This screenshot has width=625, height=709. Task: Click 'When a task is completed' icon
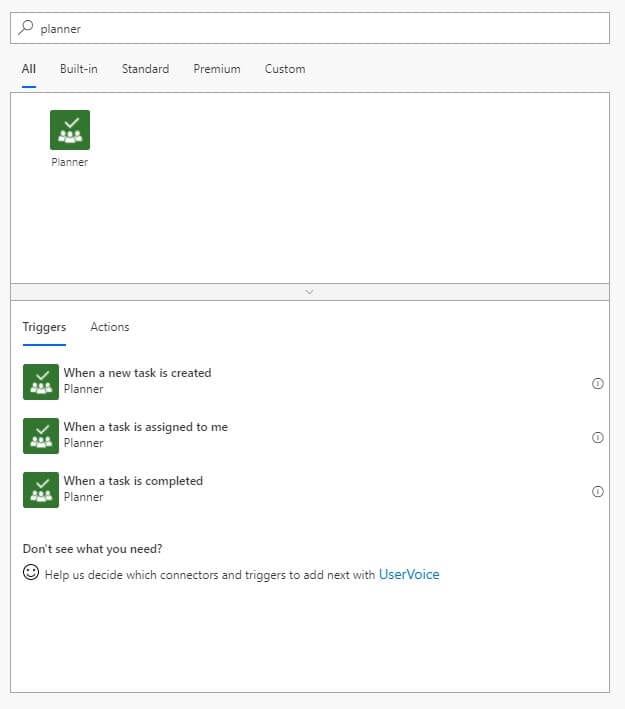click(x=41, y=490)
